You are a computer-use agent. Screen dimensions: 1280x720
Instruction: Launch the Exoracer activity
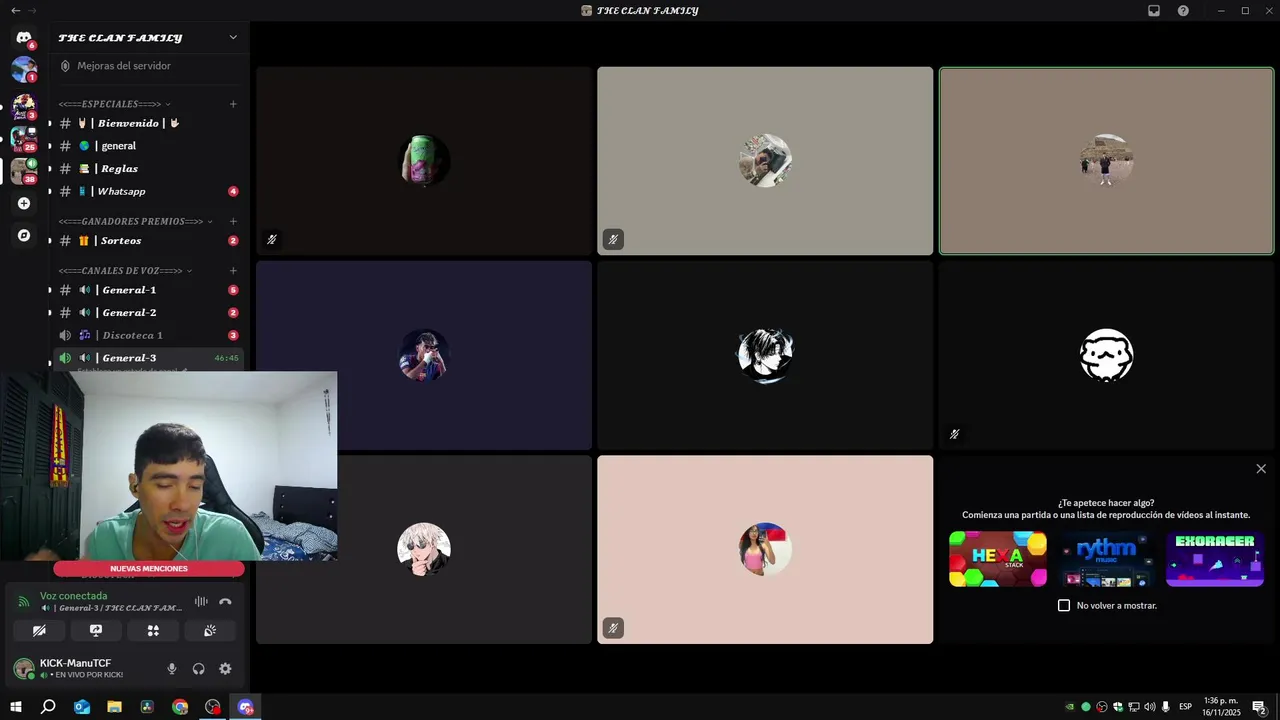coord(1215,559)
